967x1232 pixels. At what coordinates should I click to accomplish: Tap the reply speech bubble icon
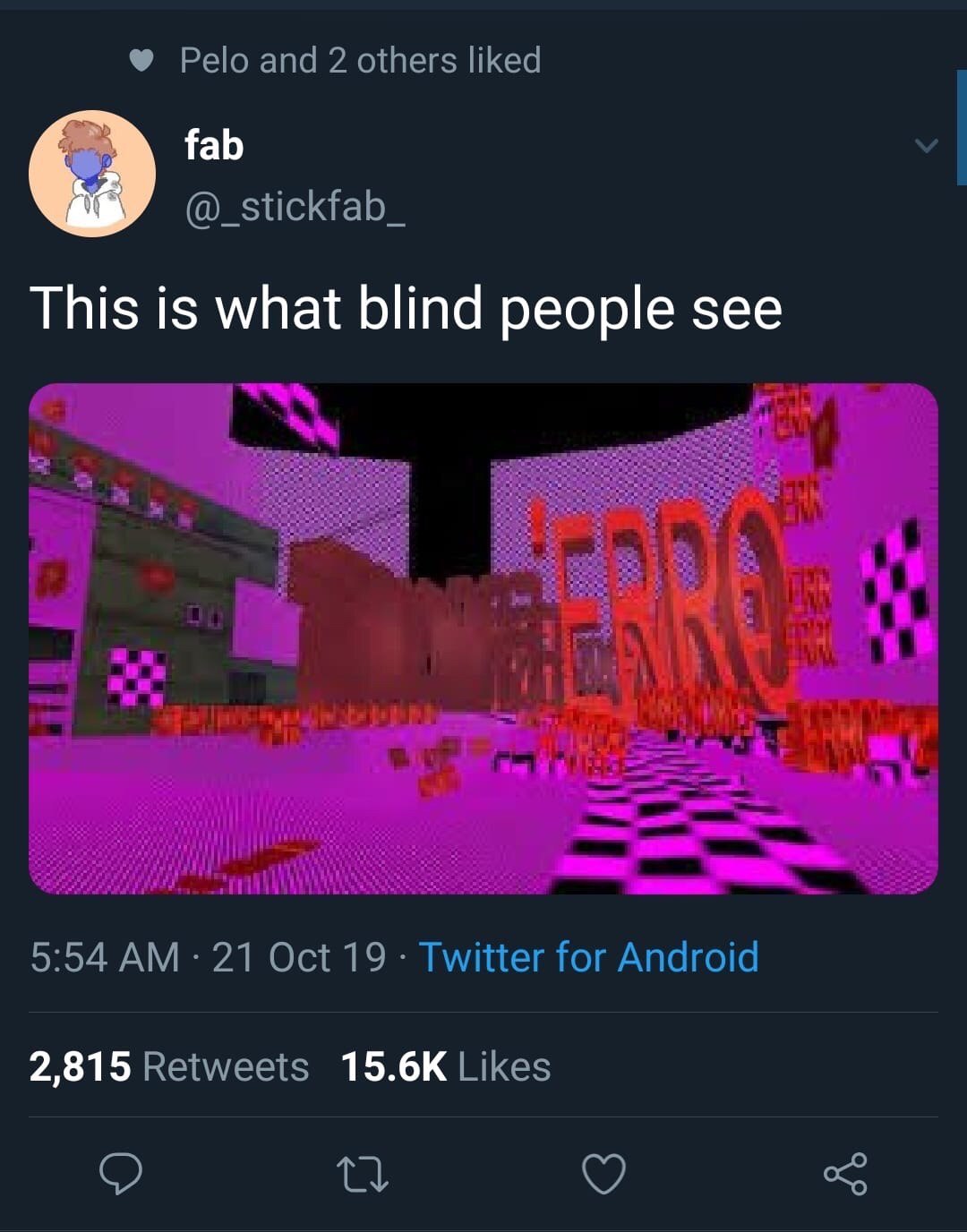120,1173
